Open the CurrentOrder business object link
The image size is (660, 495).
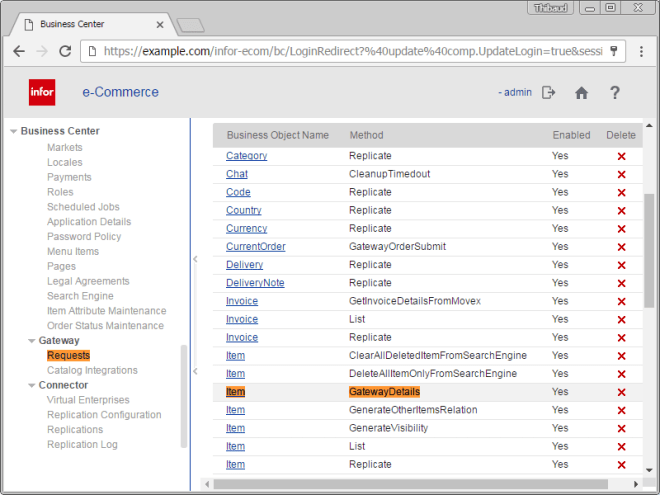255,247
